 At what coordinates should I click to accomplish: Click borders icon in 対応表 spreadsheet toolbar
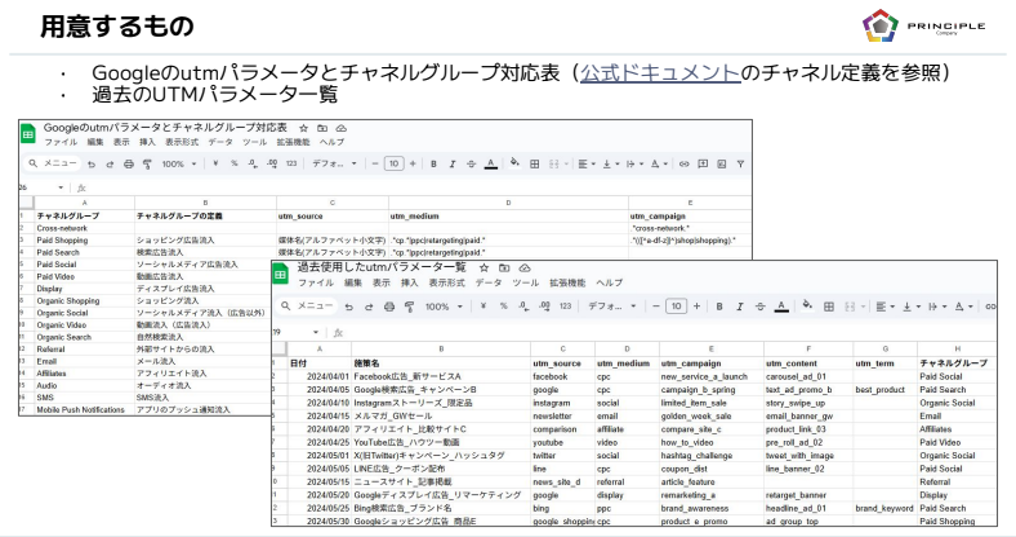535,164
